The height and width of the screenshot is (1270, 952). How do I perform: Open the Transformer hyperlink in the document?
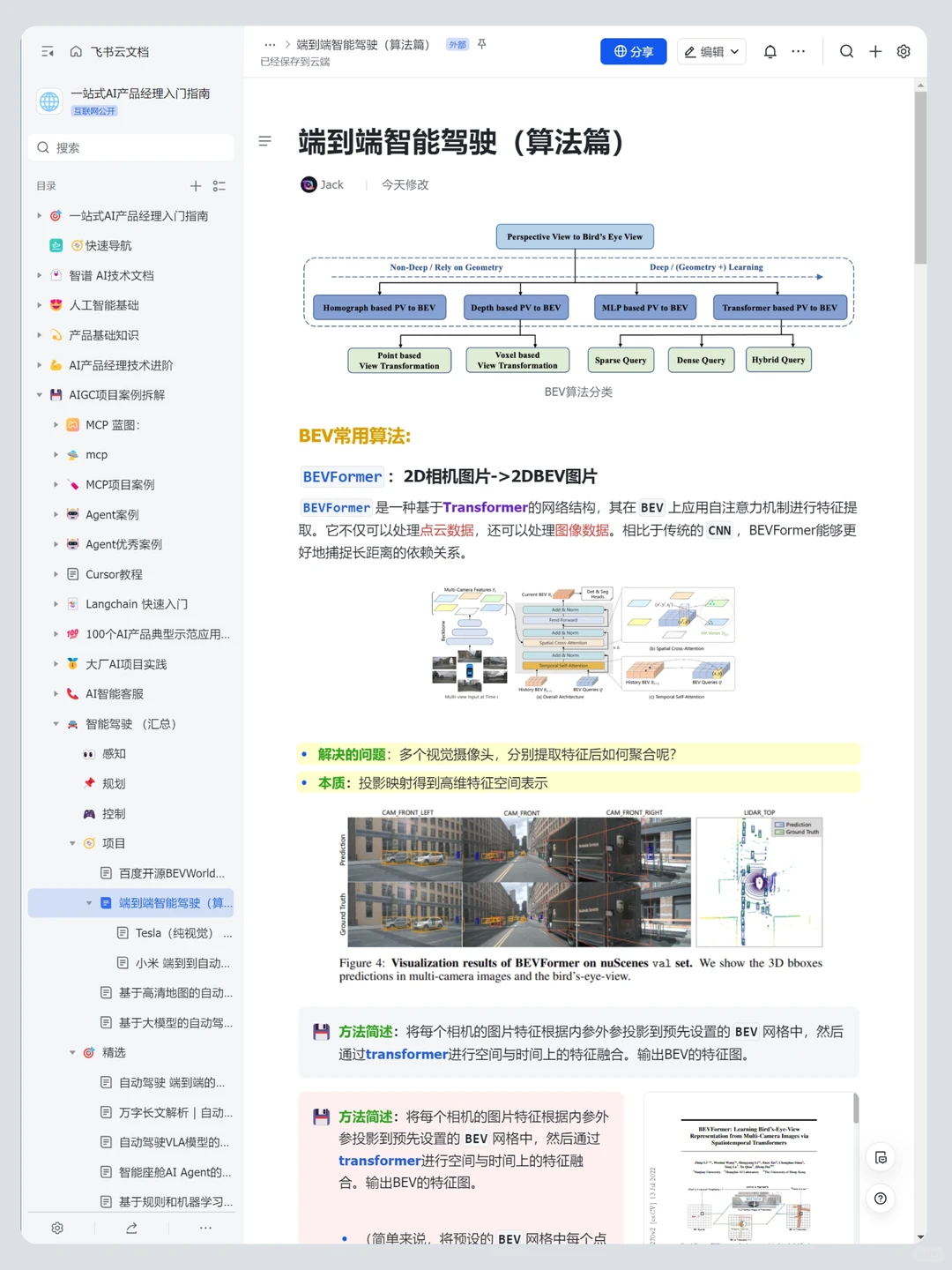click(x=485, y=506)
